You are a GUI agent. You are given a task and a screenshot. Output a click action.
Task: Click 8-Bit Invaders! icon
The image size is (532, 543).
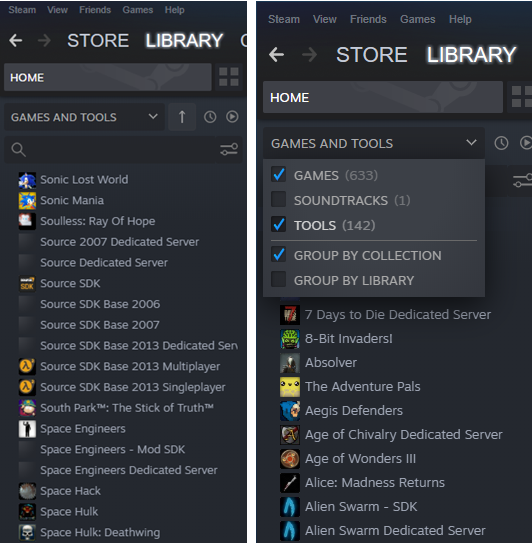(290, 339)
